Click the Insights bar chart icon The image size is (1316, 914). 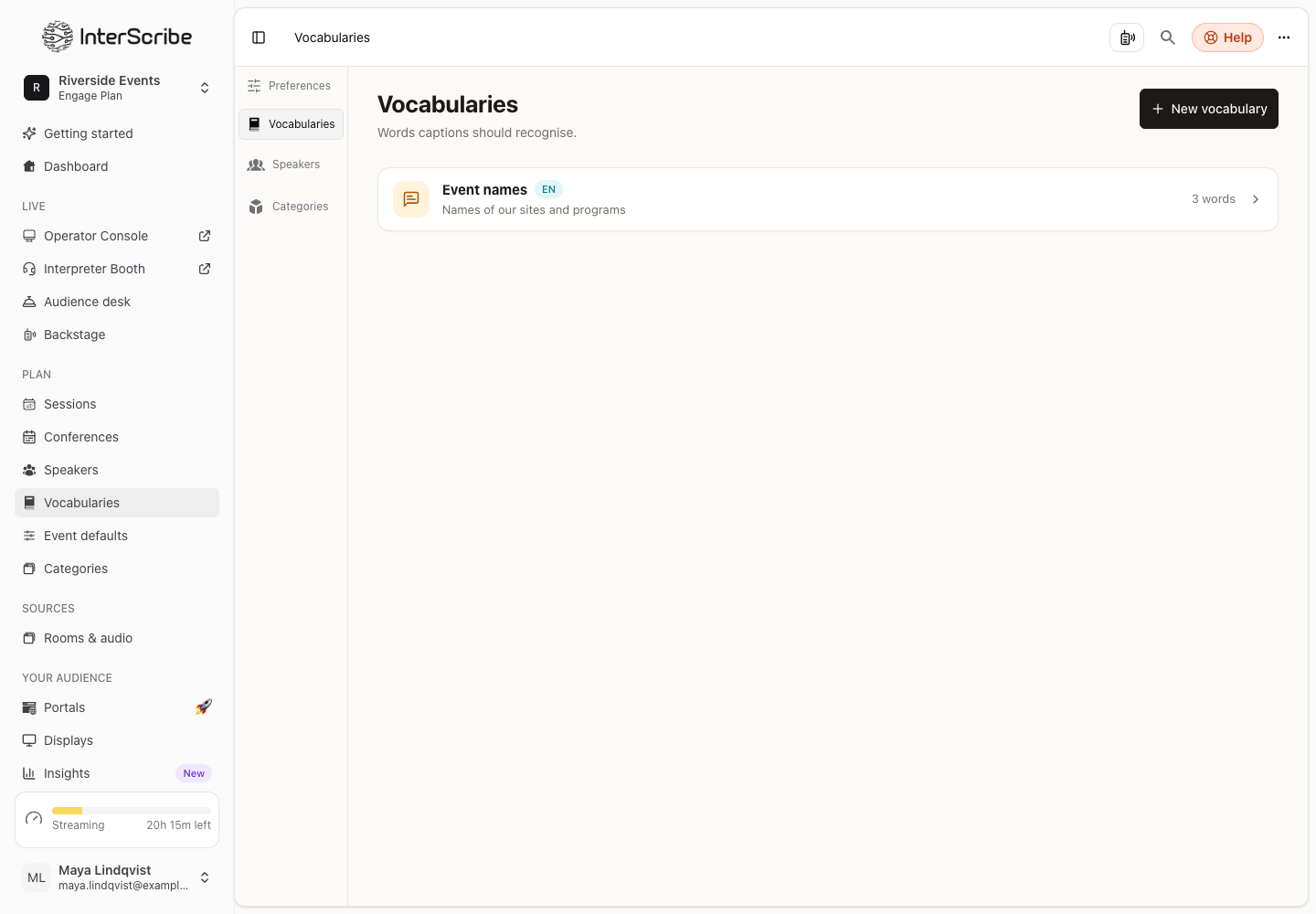click(29, 773)
